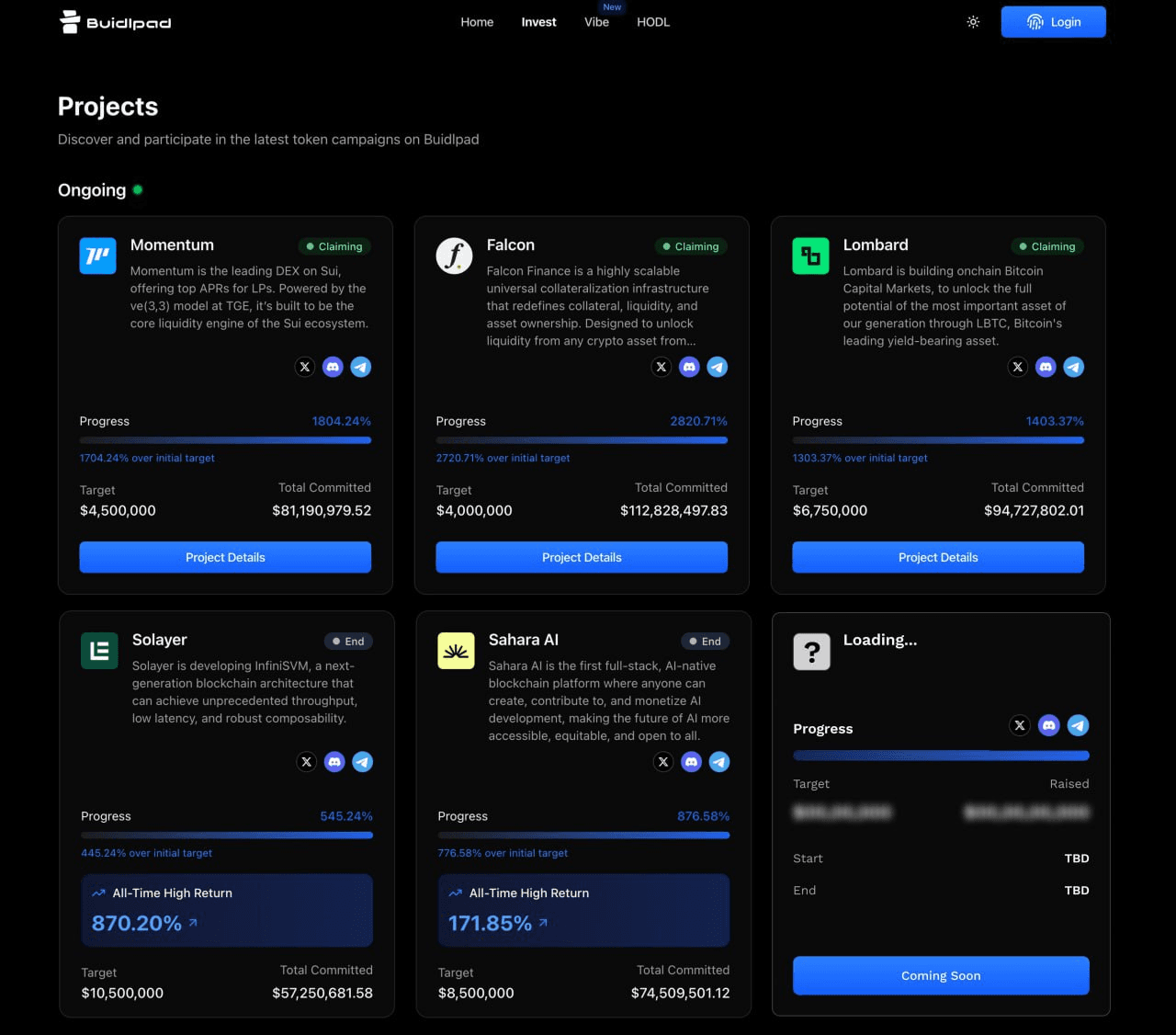Screen dimensions: 1176x1035
Task: Open the Home nav item
Action: tap(477, 22)
